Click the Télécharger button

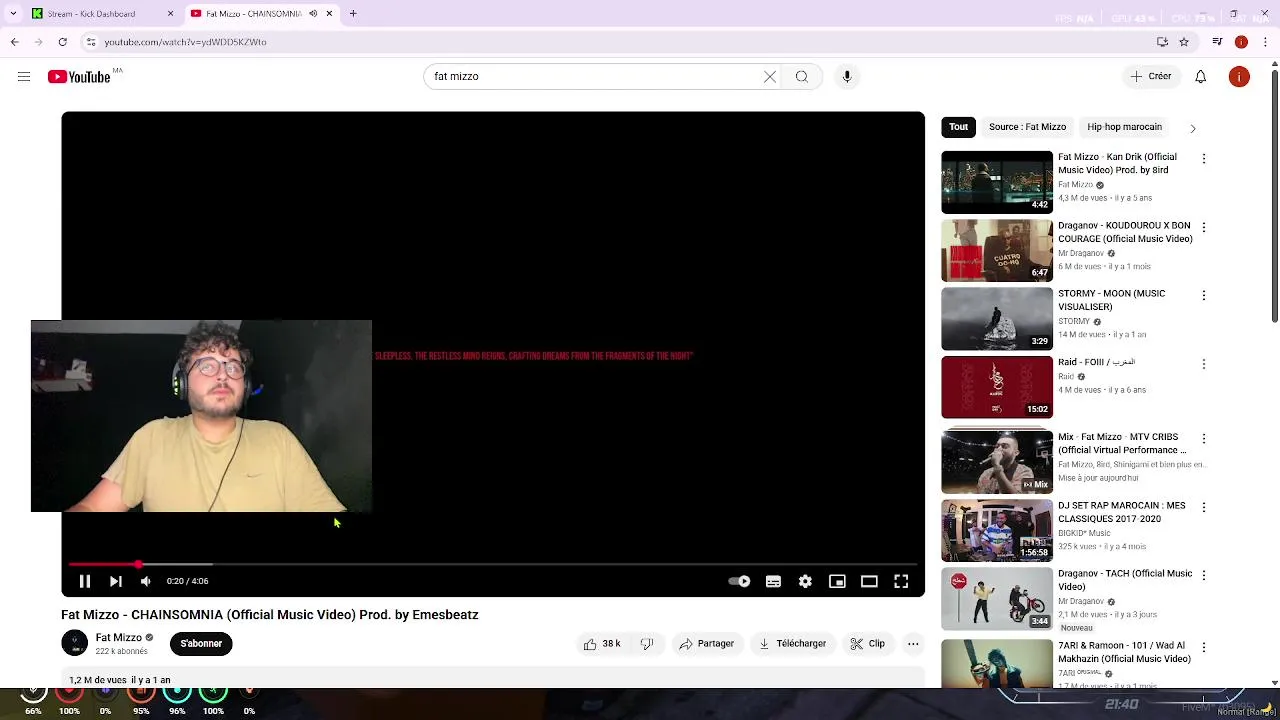coord(792,644)
